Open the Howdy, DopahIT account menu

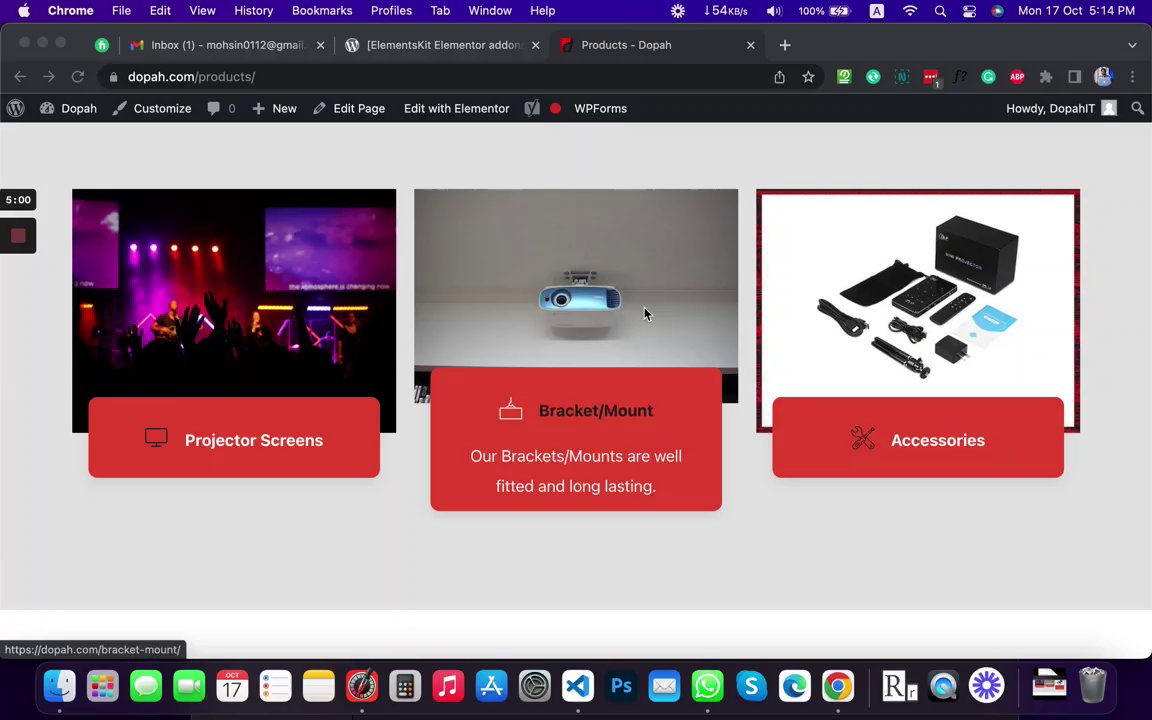(x=1061, y=108)
